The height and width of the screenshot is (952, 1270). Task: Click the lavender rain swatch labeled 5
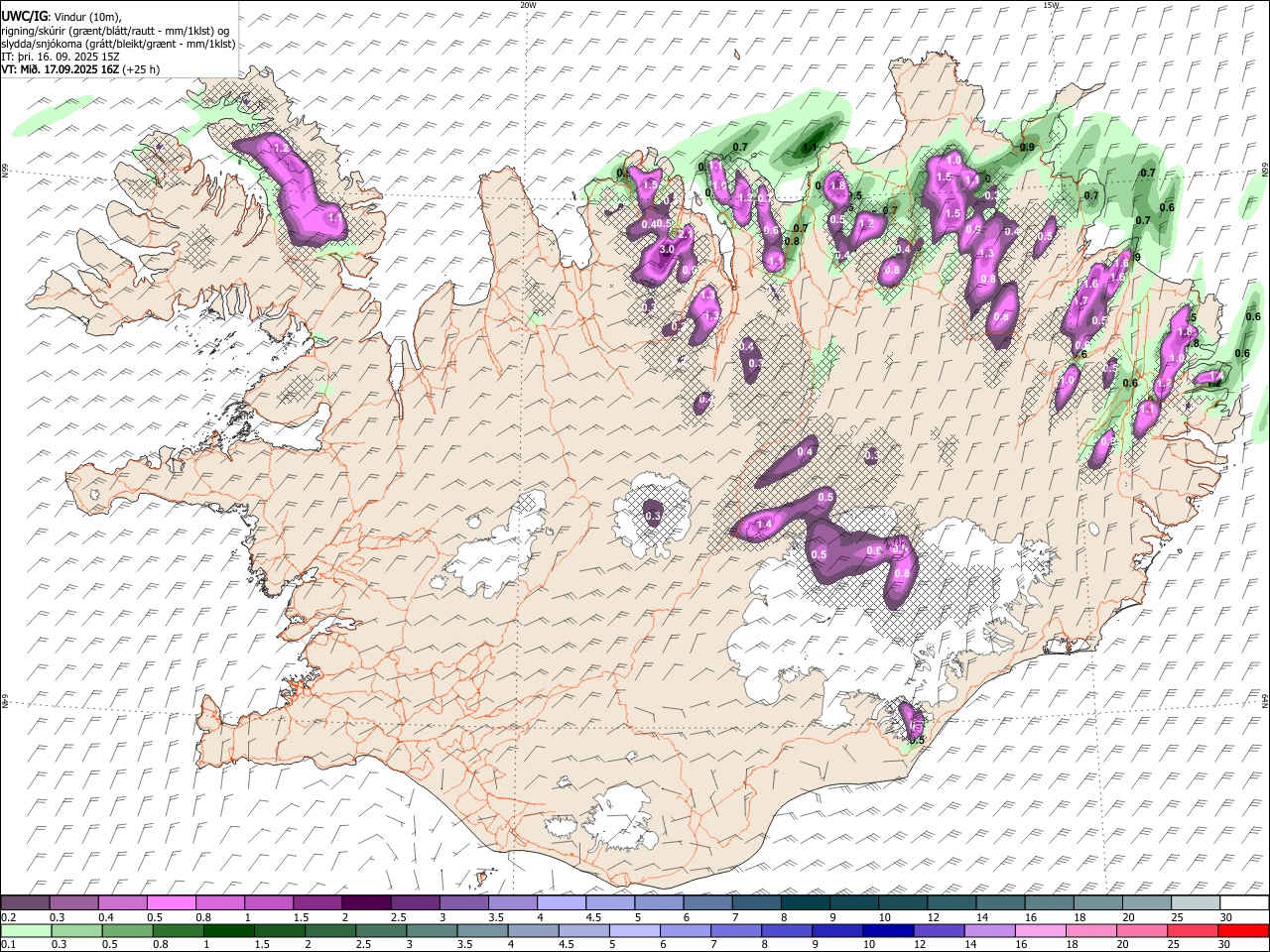[635, 930]
